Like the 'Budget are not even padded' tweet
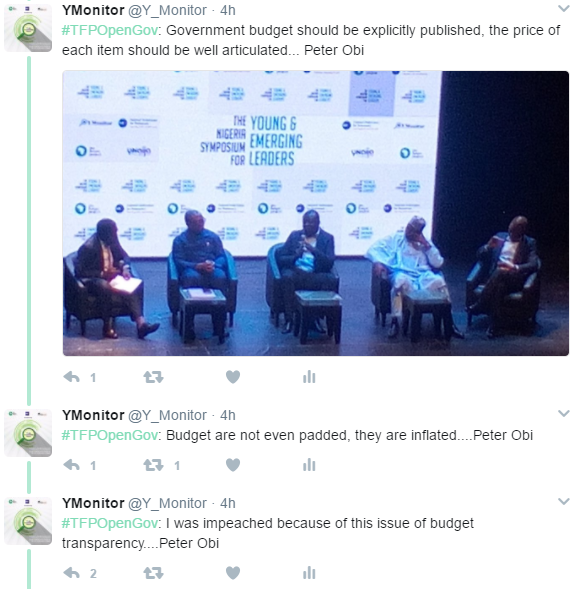Viewport: 577px width, 589px height. (x=233, y=465)
